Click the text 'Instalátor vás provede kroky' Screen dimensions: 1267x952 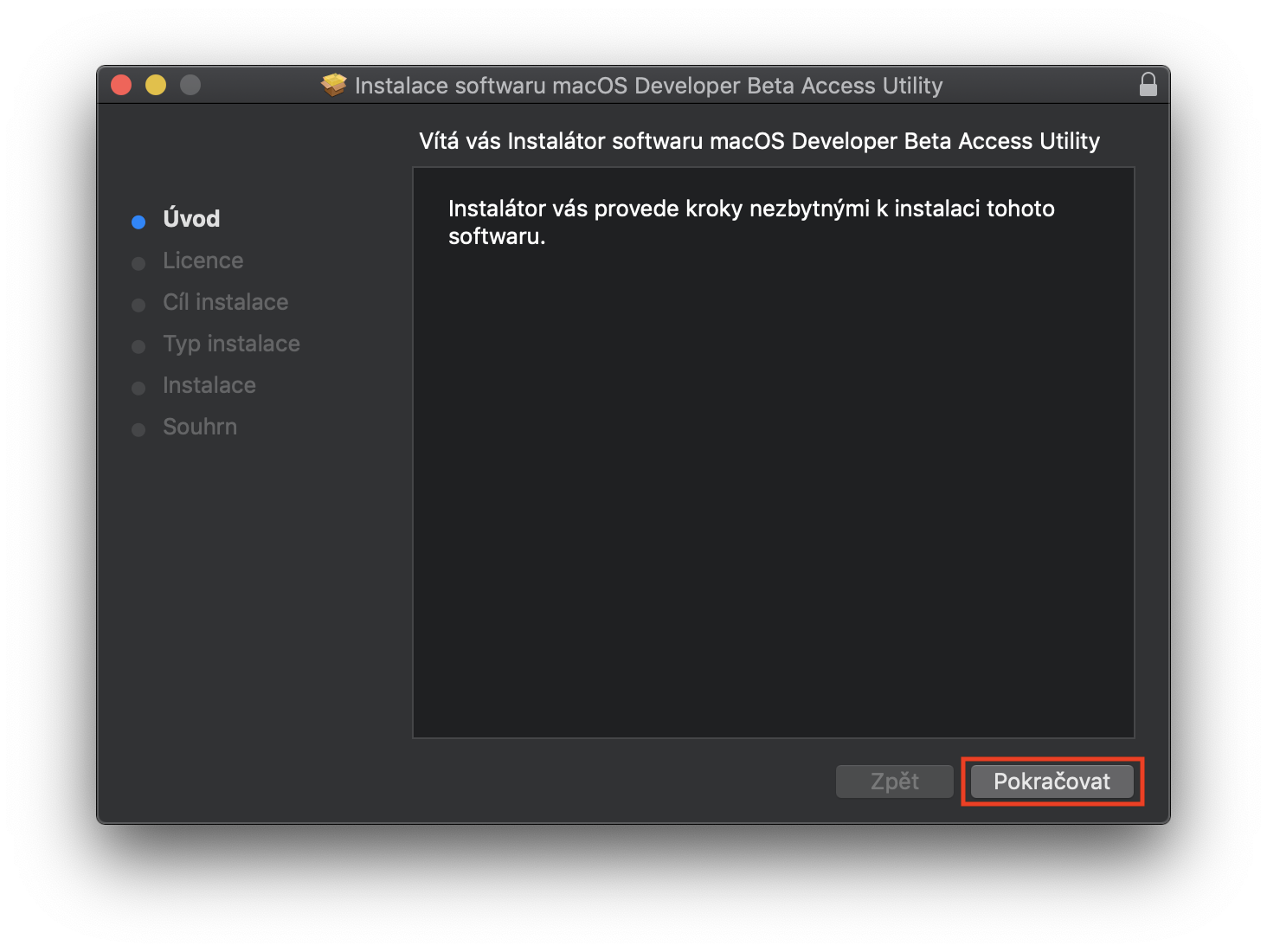coord(594,209)
